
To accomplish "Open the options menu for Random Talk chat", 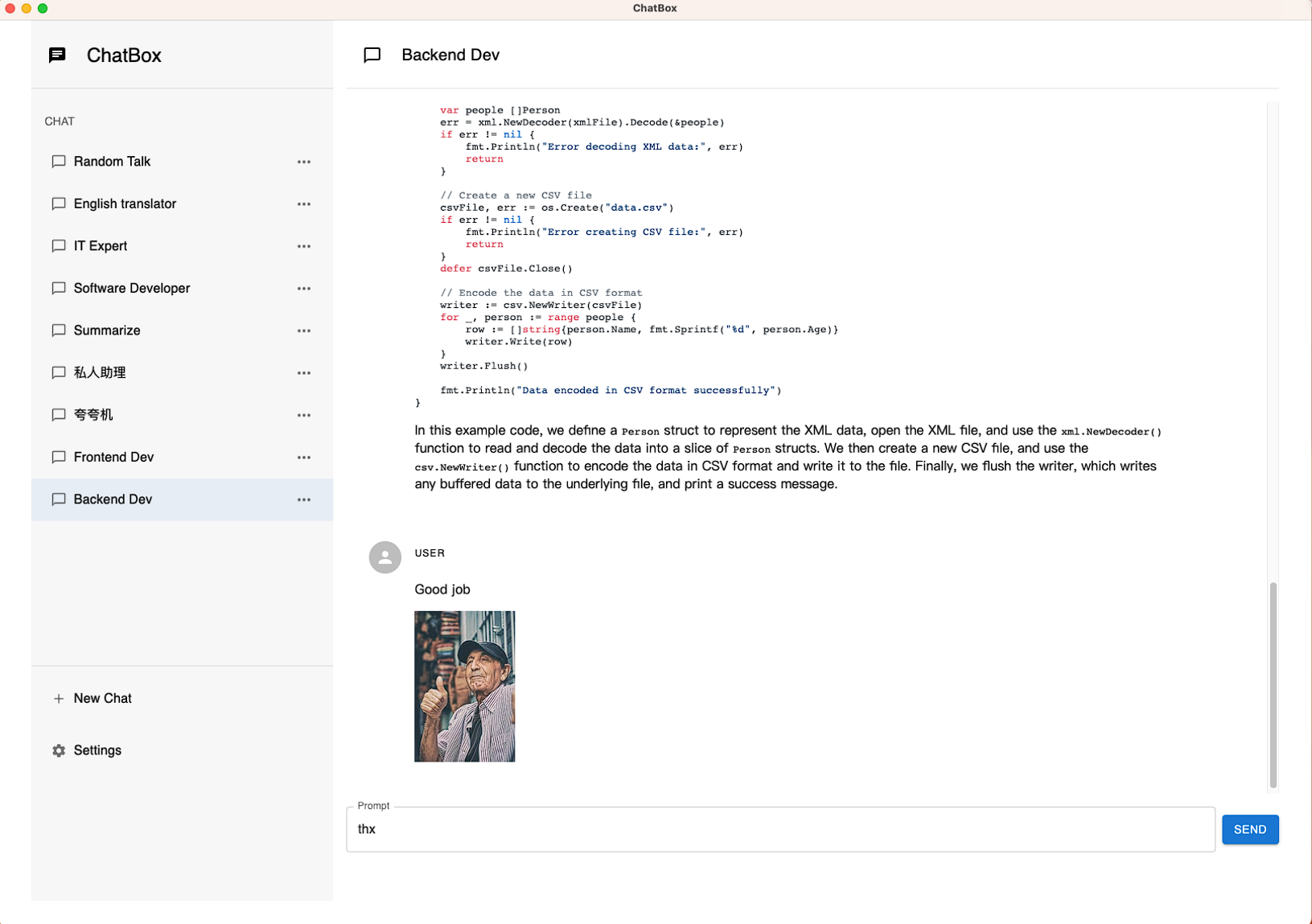I will [x=304, y=161].
